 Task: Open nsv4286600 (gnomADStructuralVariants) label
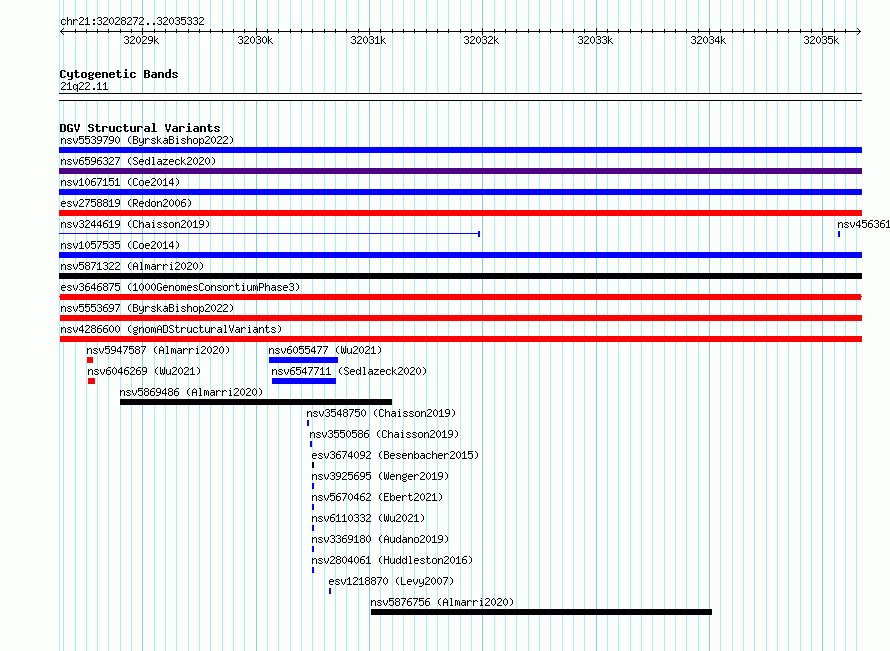[x=171, y=329]
